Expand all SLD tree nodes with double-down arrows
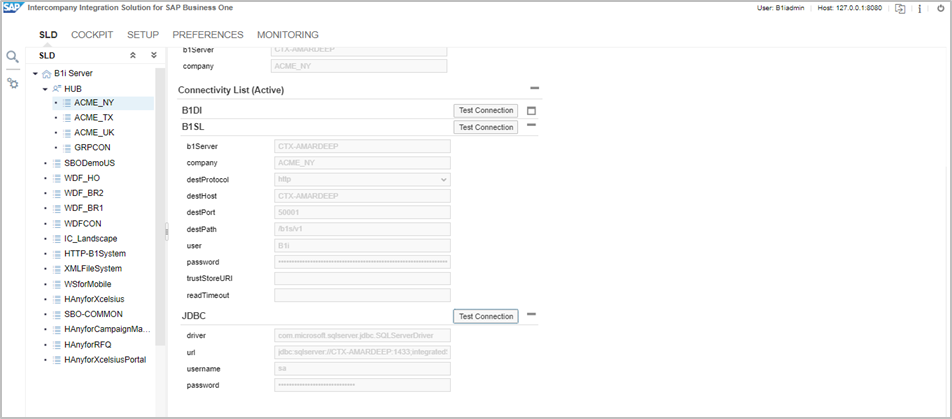Screen dimensions: 952x419 click(x=153, y=56)
